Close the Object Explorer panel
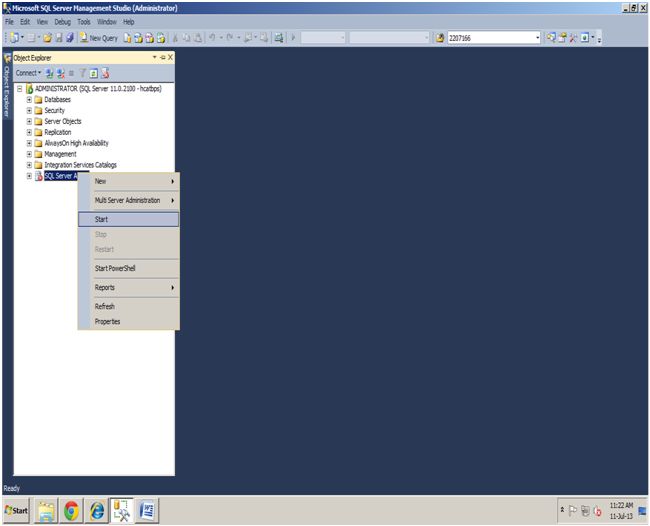The height and width of the screenshot is (526, 650). click(x=170, y=57)
